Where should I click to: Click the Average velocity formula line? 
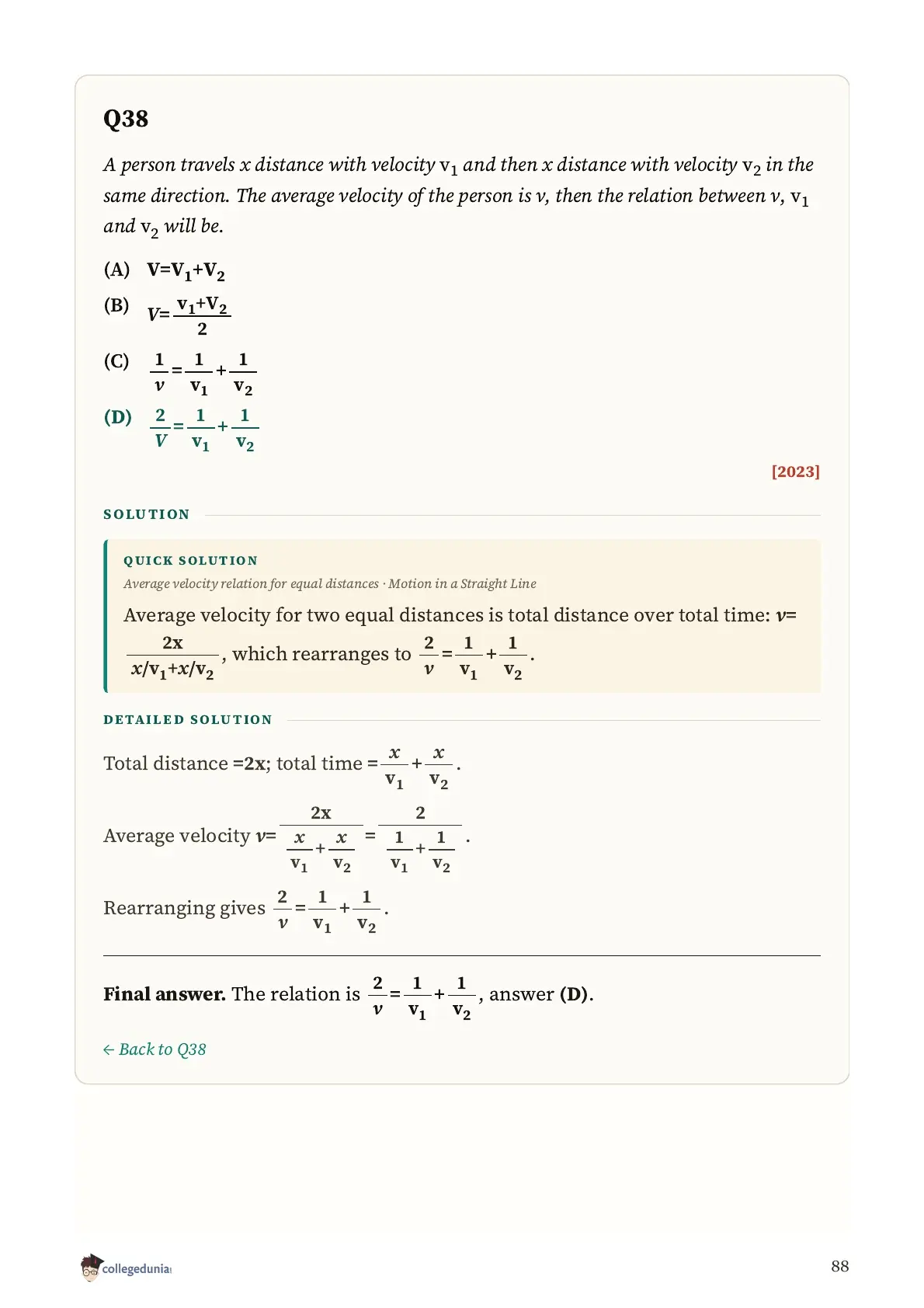pyautogui.click(x=287, y=837)
